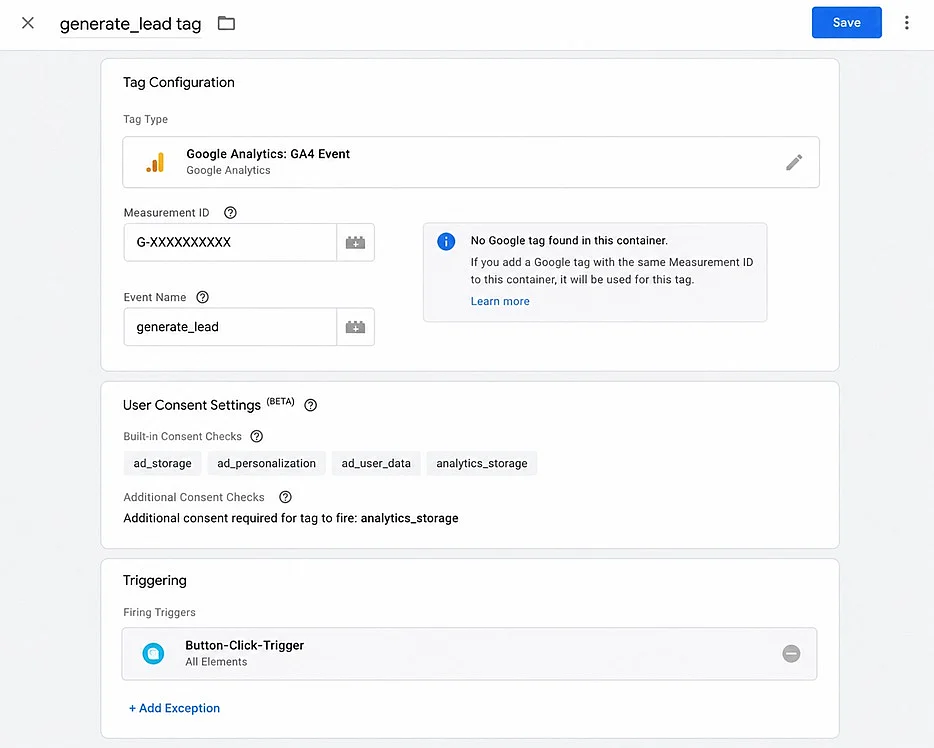Open help for Additional Consent Checks
This screenshot has height=748, width=934.
point(285,497)
